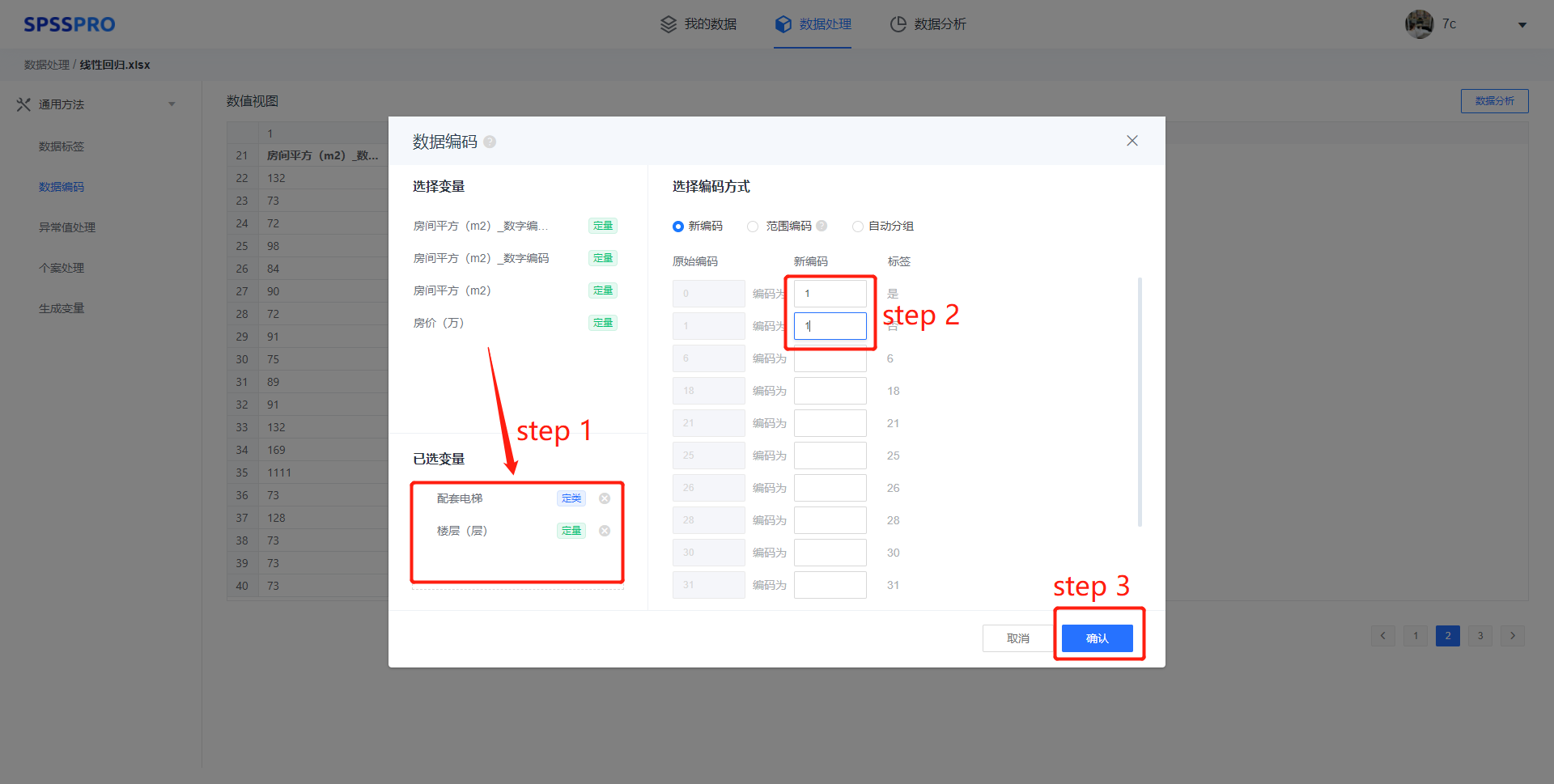Remove 配套电梯 from selected variables
Screen dimensions: 1554x784
pos(605,498)
